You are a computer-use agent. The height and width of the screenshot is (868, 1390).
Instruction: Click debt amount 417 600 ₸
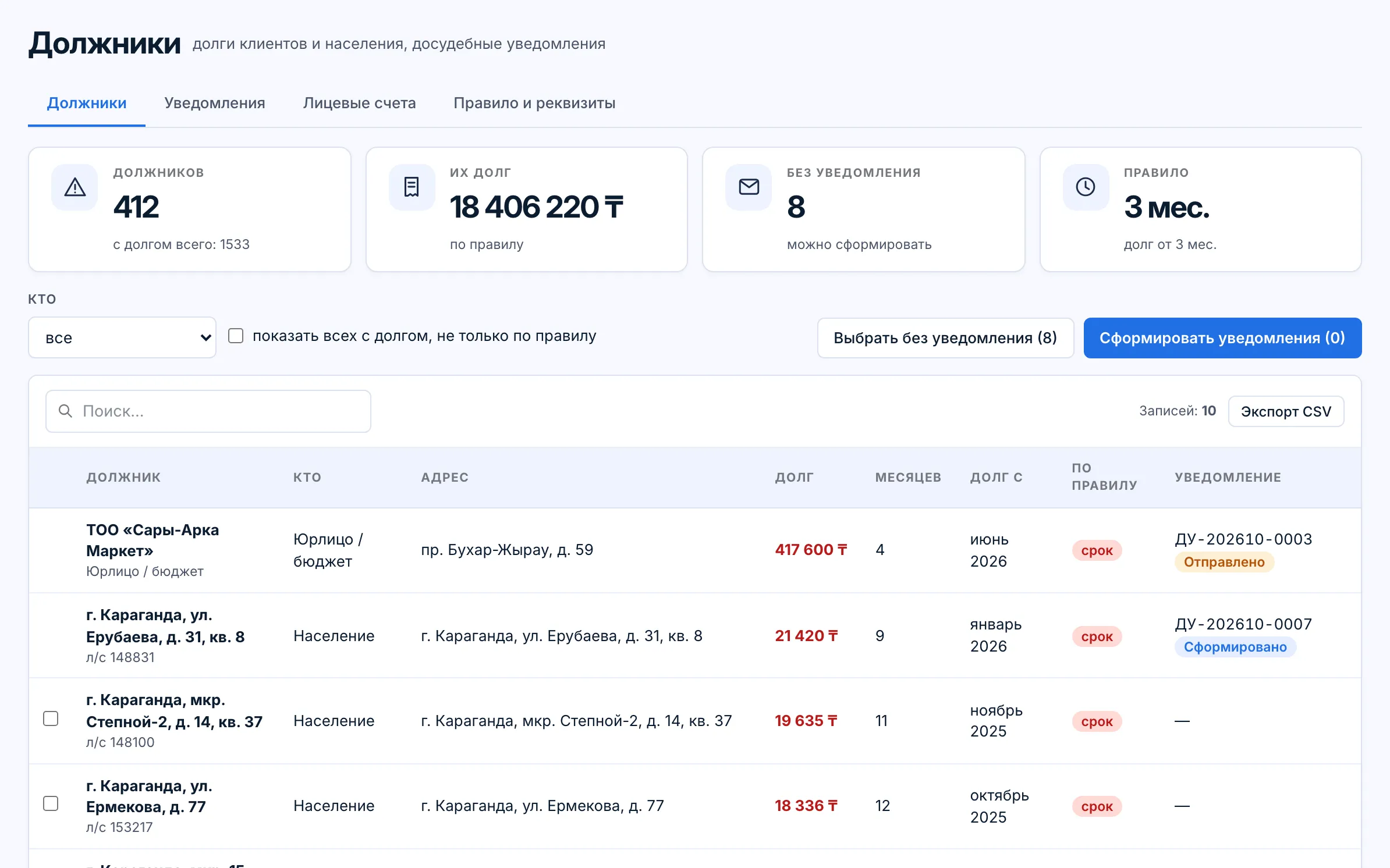[811, 550]
